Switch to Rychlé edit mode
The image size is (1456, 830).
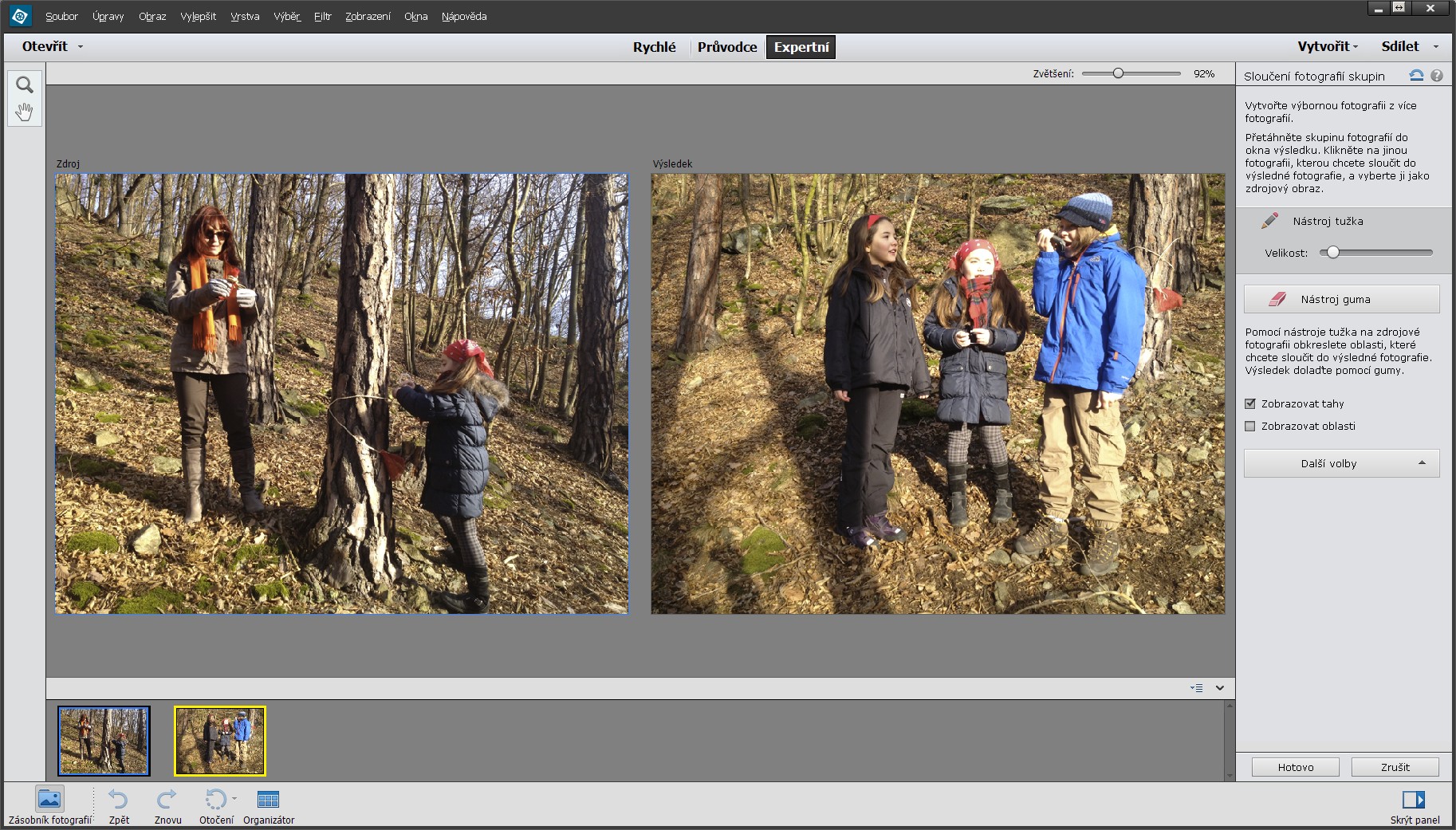[654, 47]
